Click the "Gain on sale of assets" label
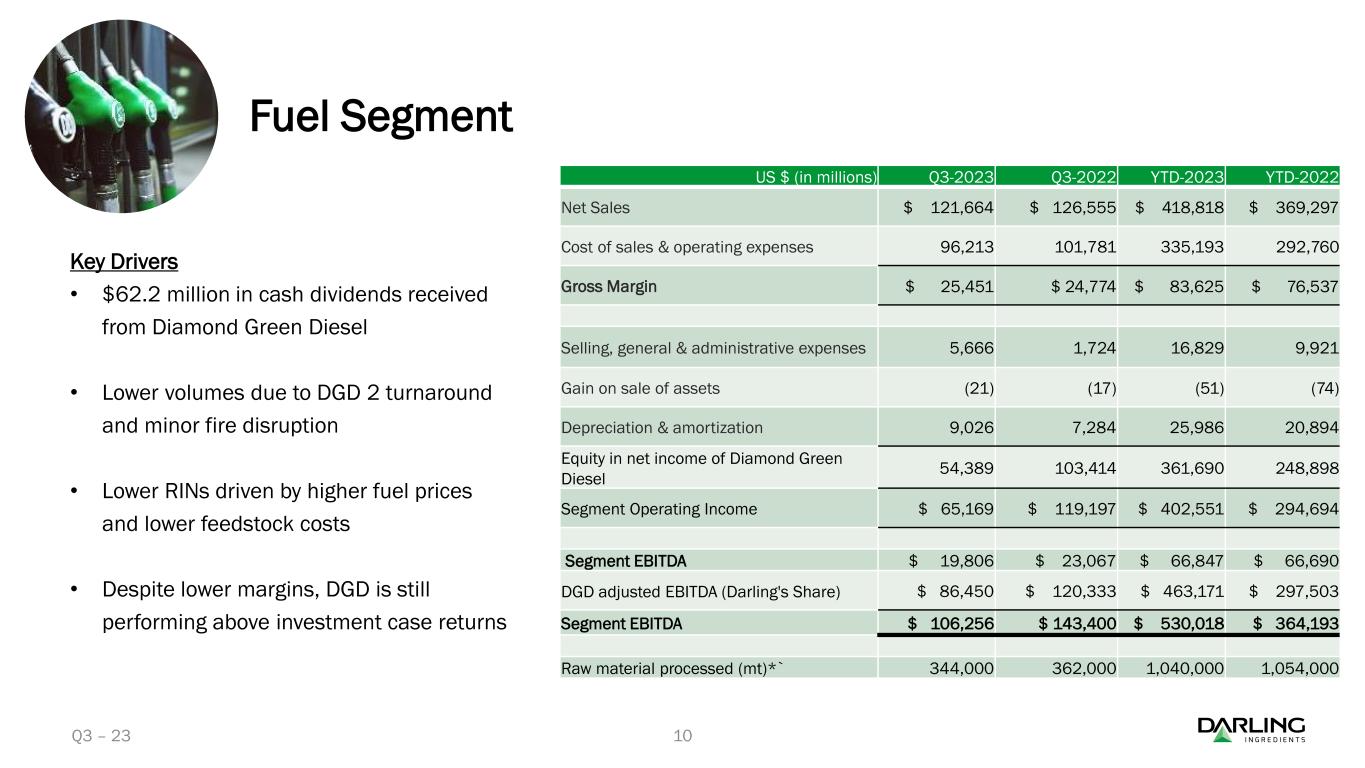 coord(640,388)
